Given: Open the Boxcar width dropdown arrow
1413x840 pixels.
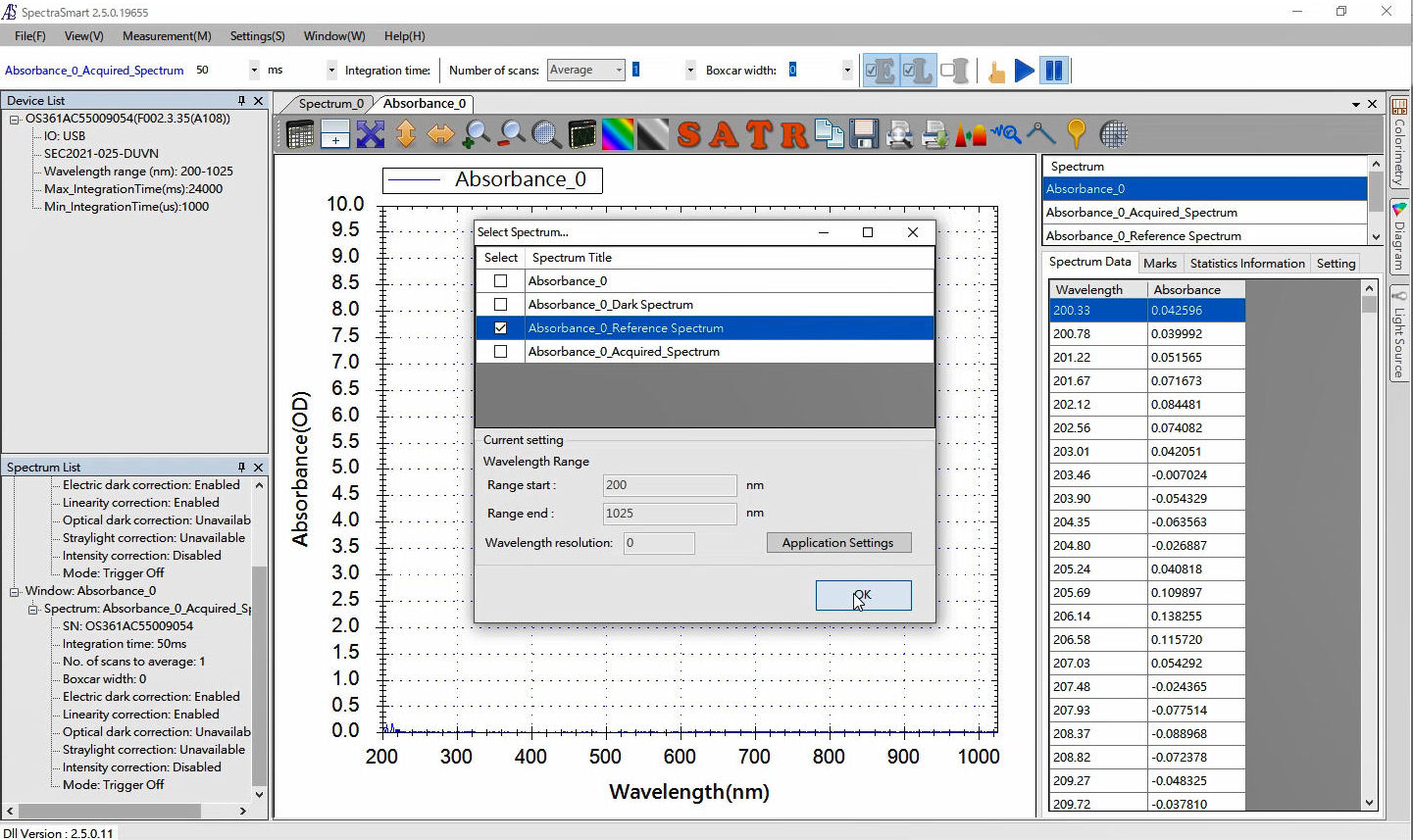Looking at the screenshot, I should coord(847,71).
